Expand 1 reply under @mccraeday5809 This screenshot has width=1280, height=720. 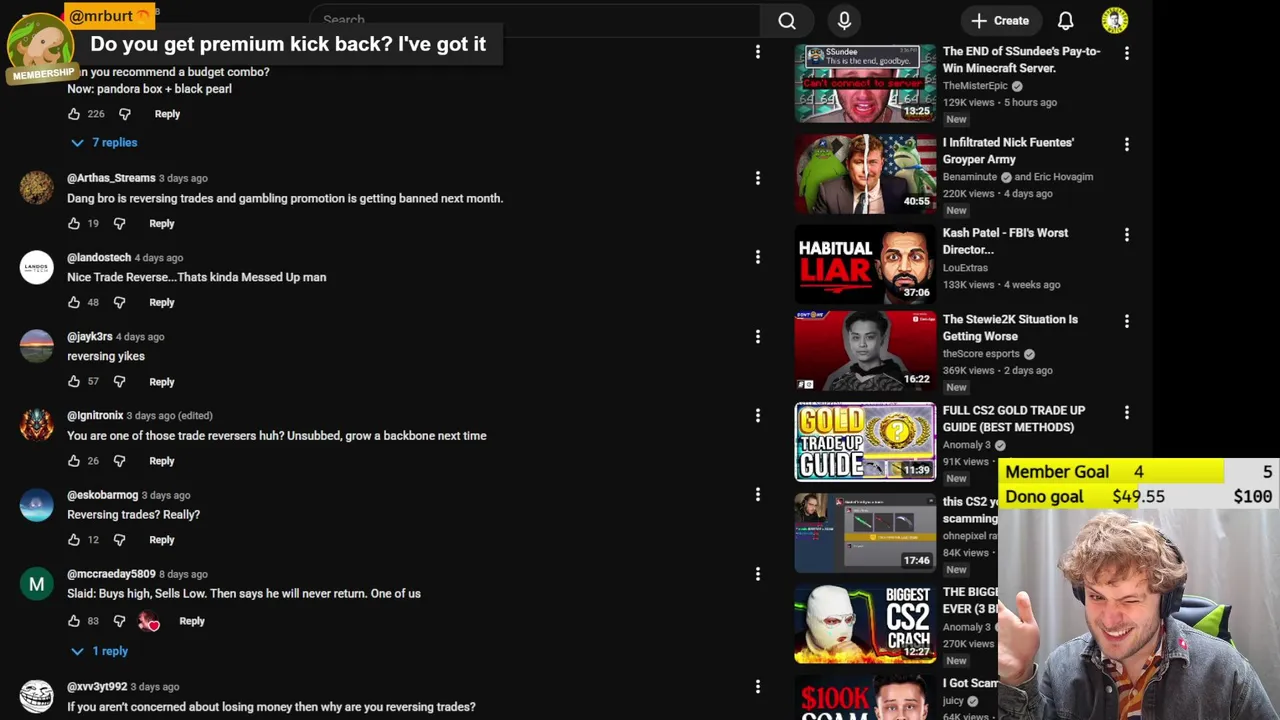coord(100,651)
